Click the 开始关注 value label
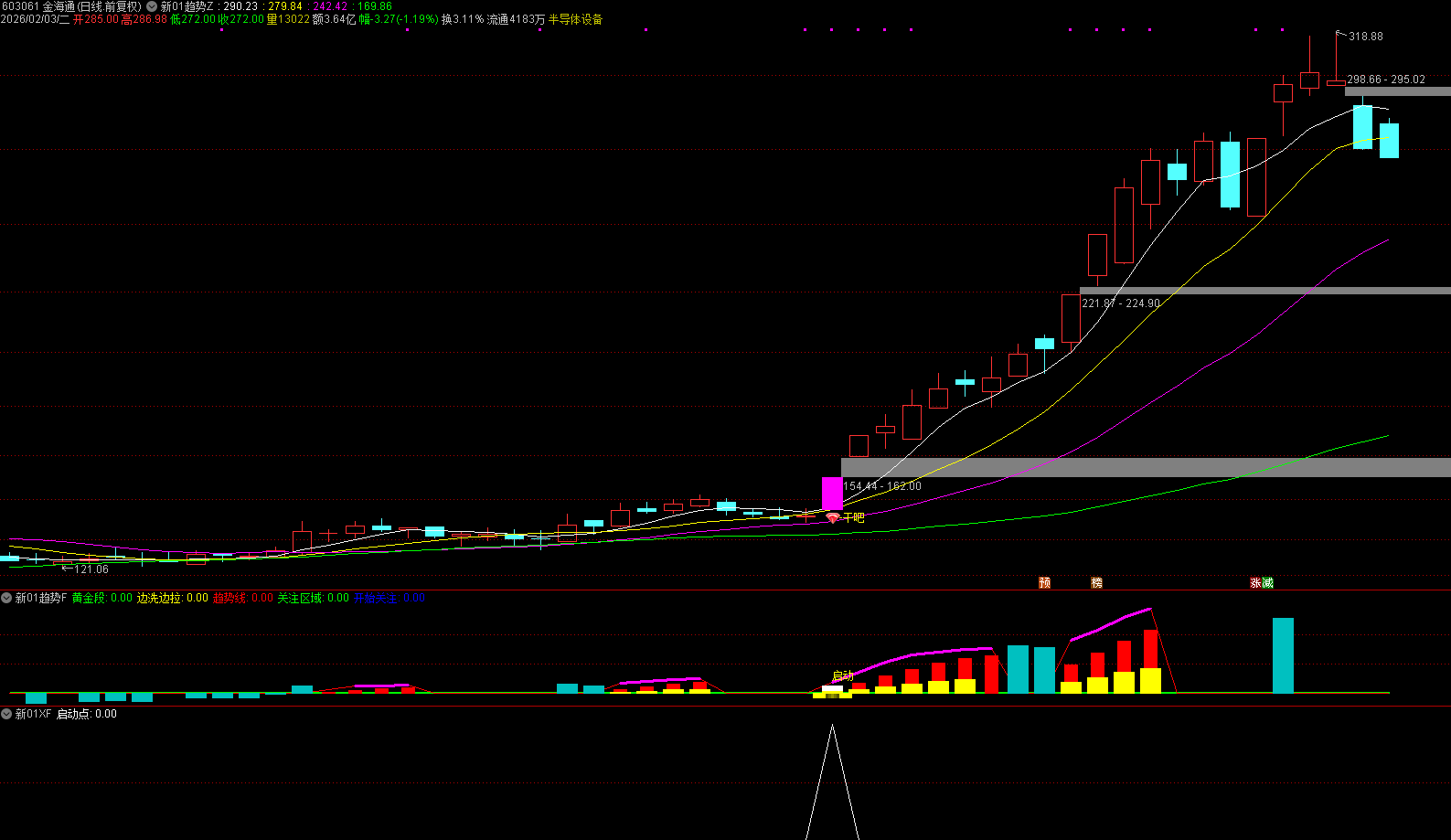1451x840 pixels. point(389,598)
